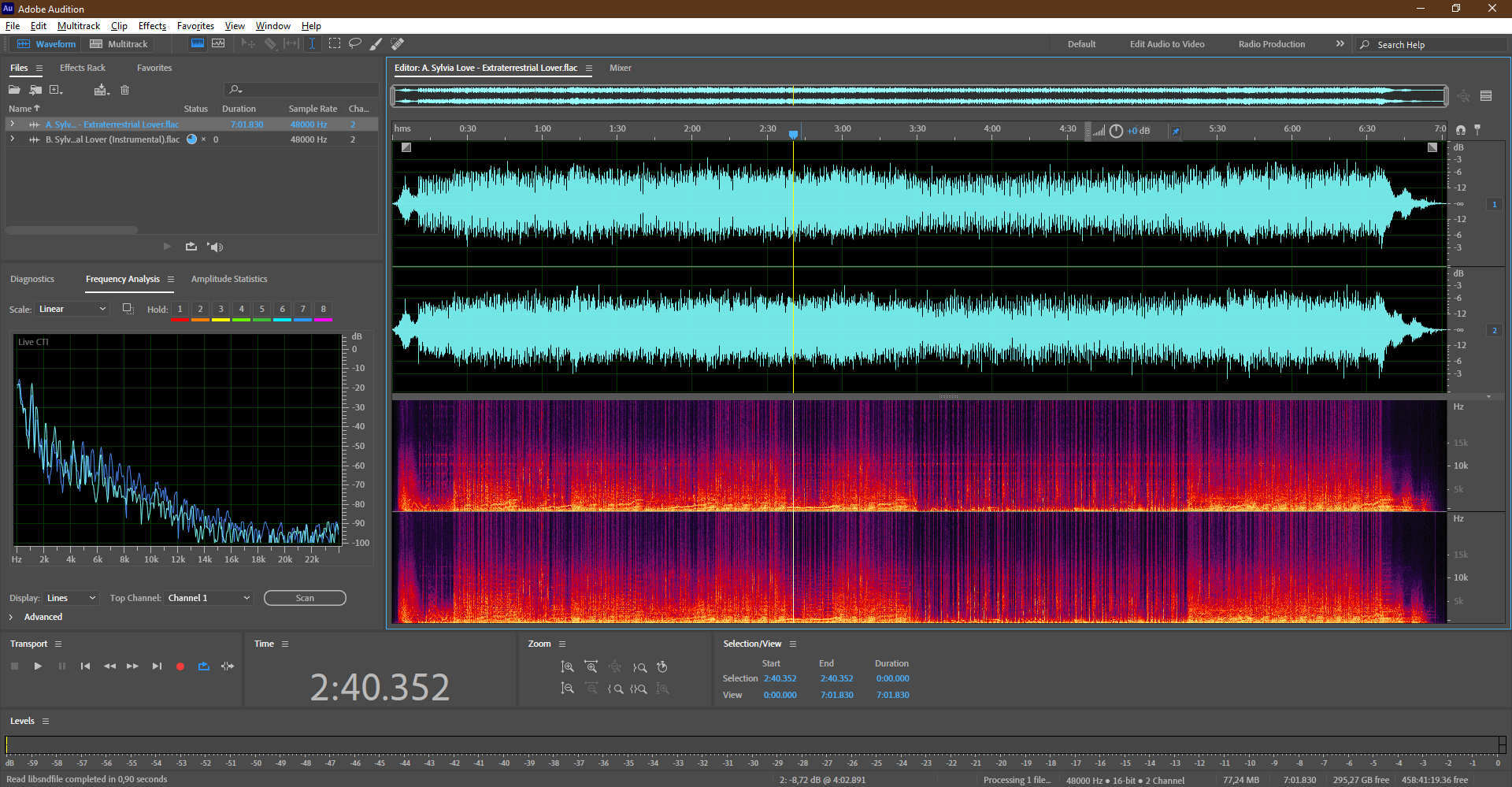1512x787 pixels.
Task: Click the Zoom In at In Point icon
Action: [615, 689]
